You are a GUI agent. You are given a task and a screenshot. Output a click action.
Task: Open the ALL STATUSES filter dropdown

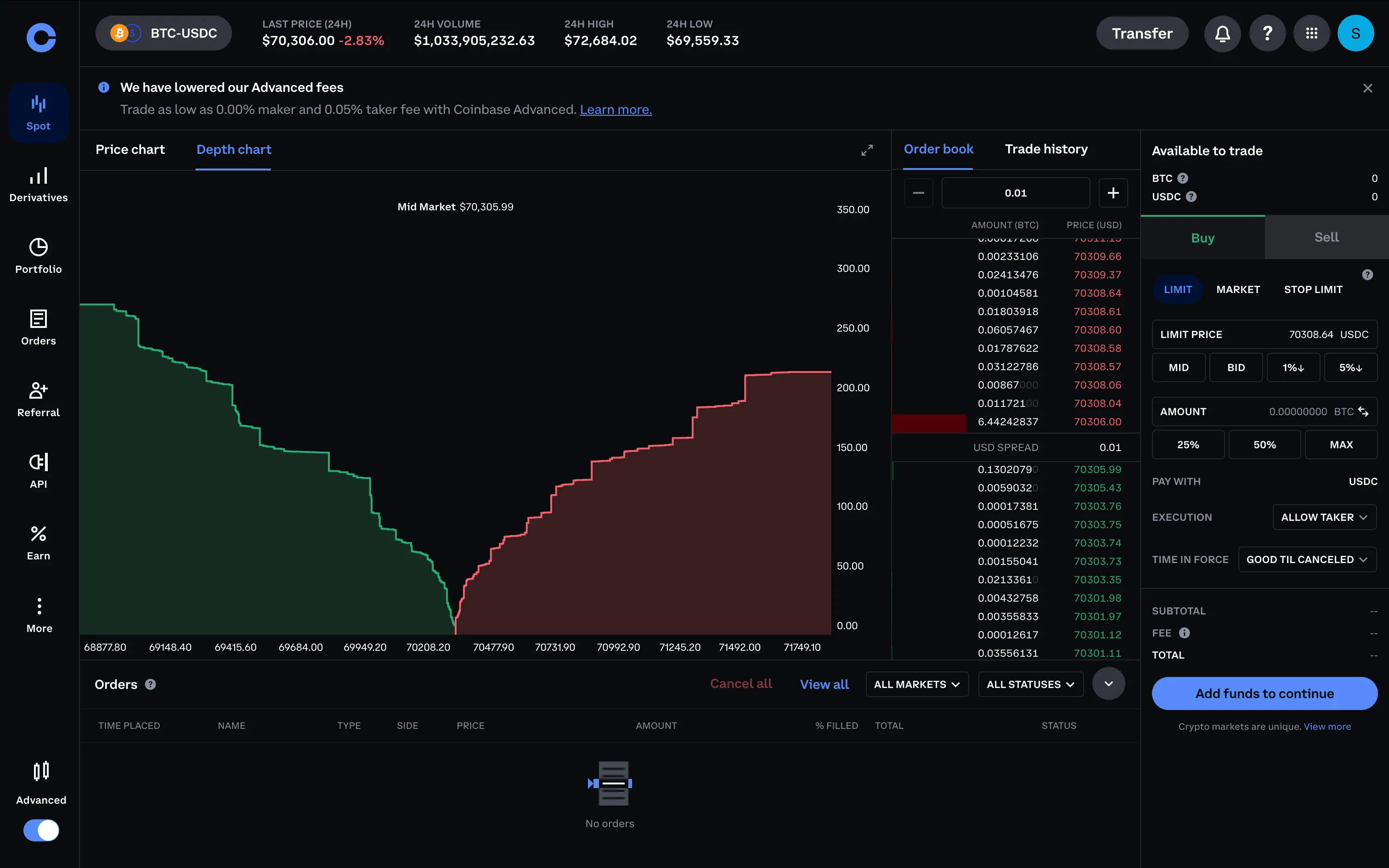pyautogui.click(x=1030, y=684)
